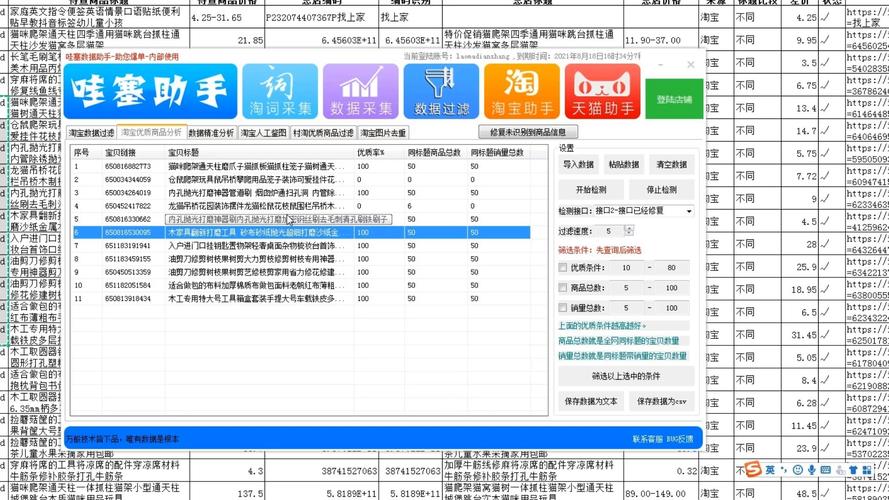Click the 停止检测 button
The image size is (889, 500).
point(662,190)
